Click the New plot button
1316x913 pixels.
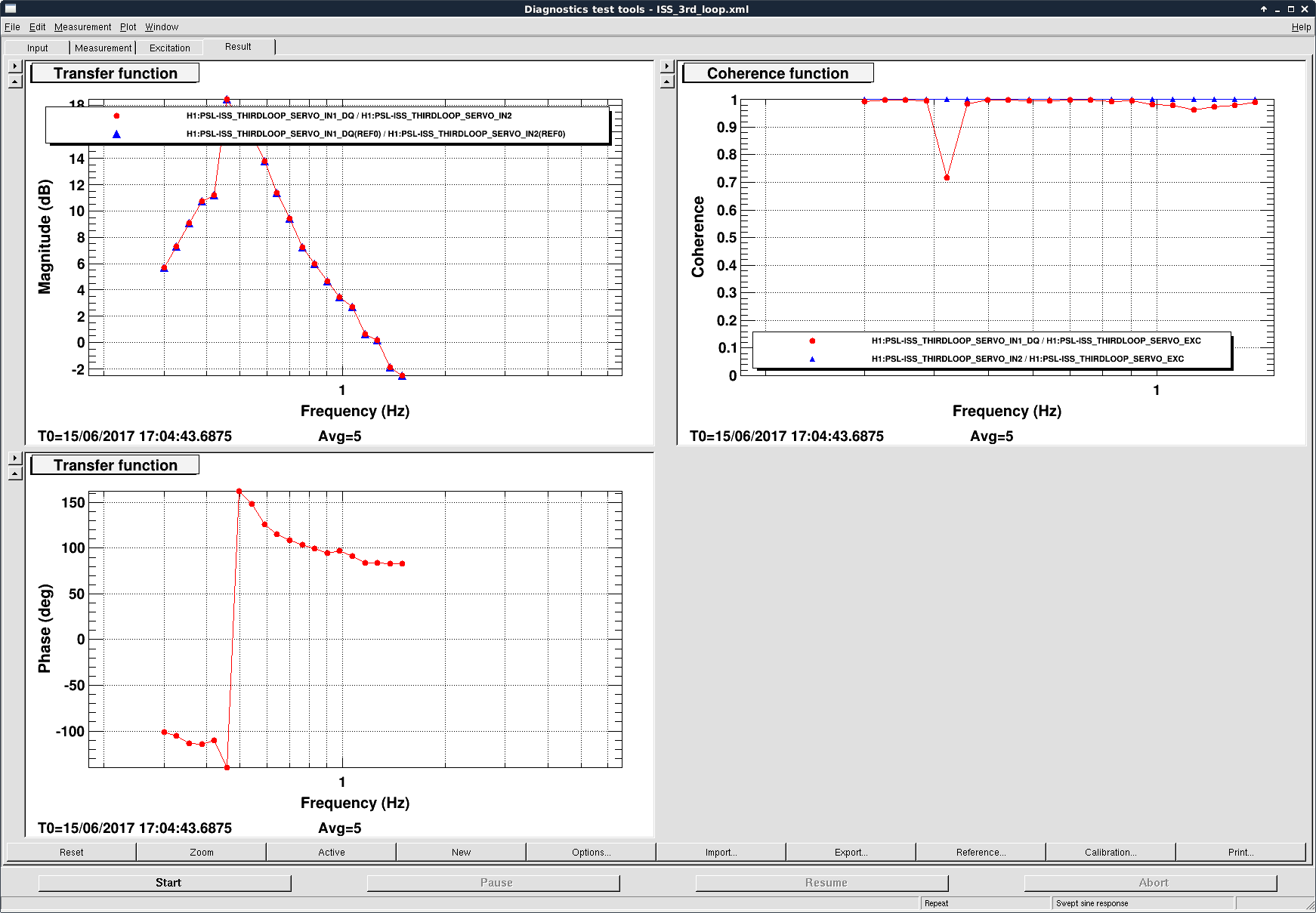click(x=462, y=852)
